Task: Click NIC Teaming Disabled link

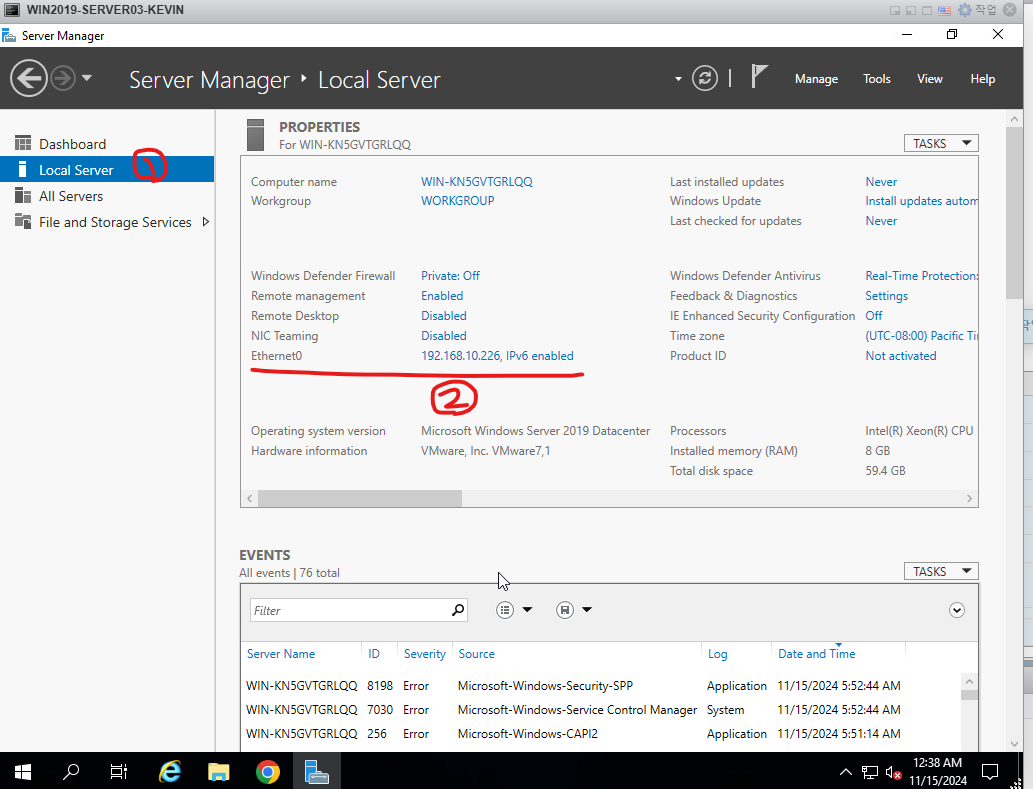Action: click(443, 336)
